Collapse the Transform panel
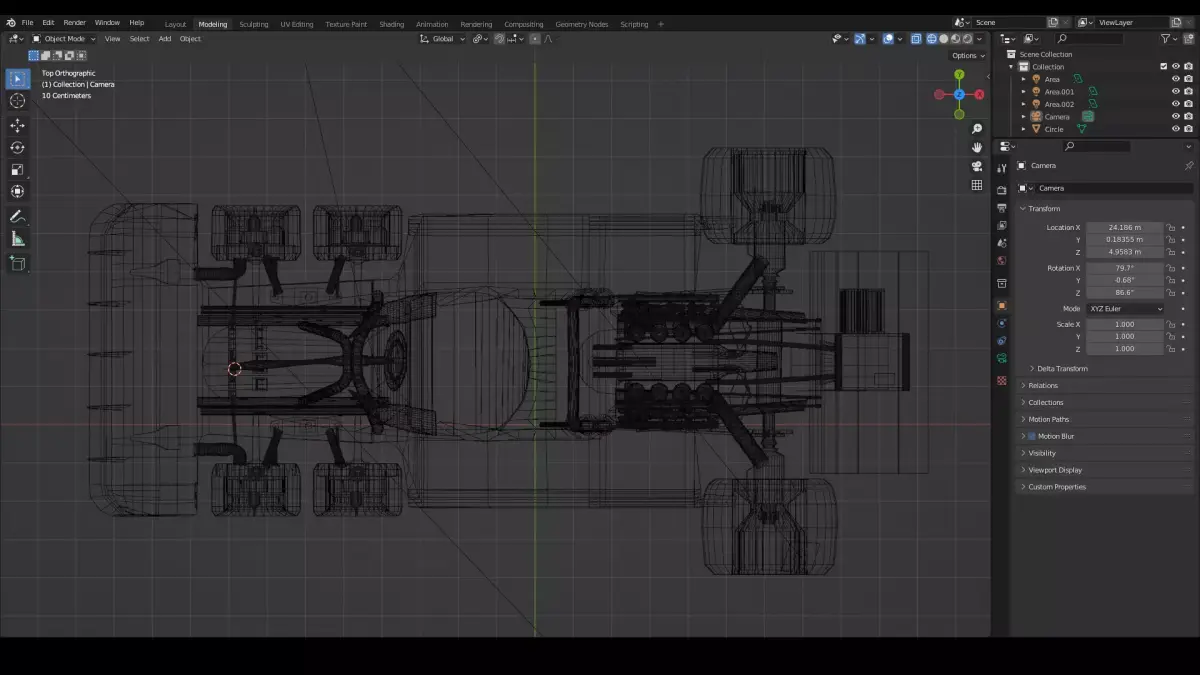Image resolution: width=1200 pixels, height=675 pixels. tap(1043, 208)
